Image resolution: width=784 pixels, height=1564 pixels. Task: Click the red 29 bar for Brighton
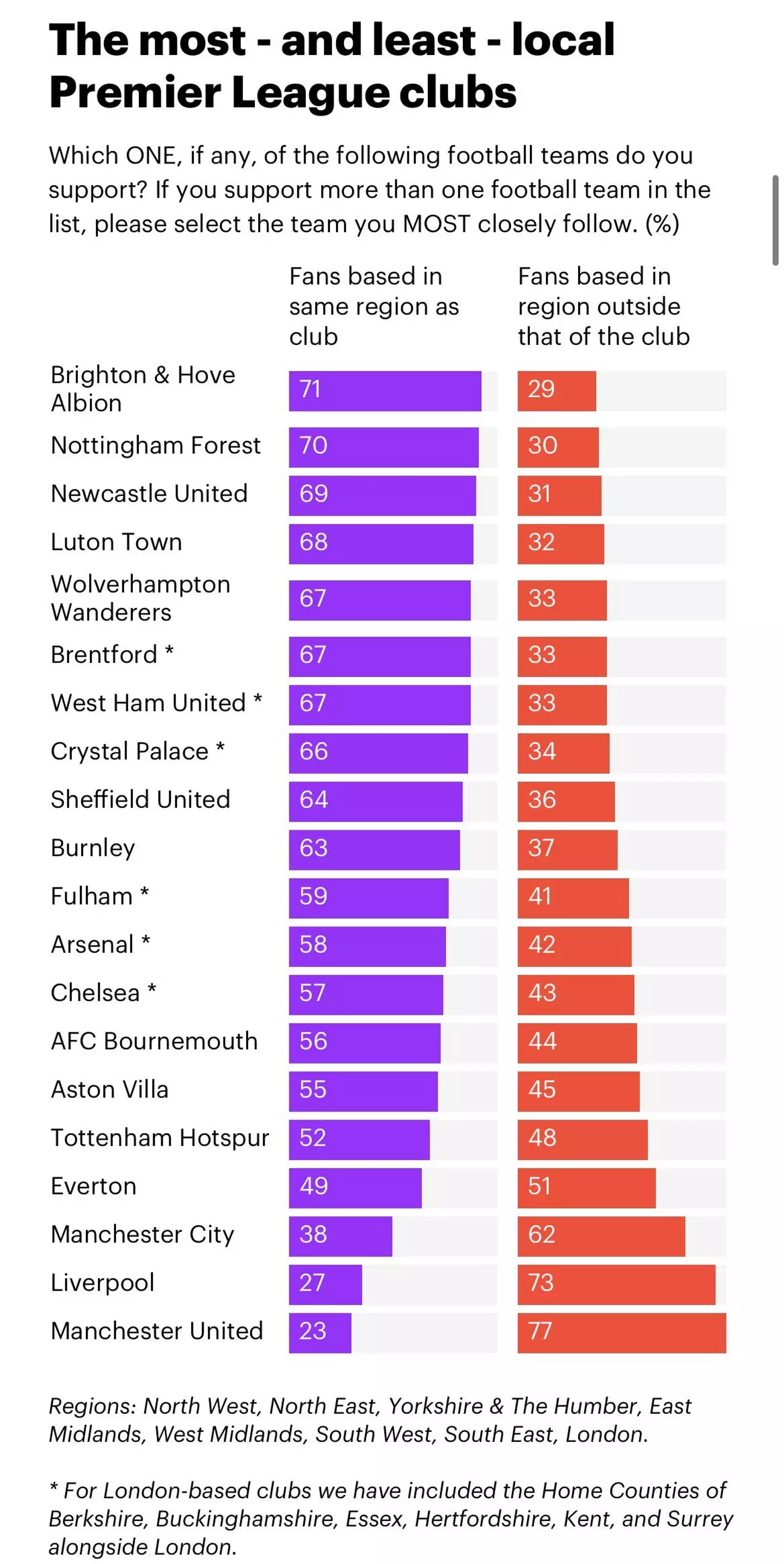pos(556,391)
